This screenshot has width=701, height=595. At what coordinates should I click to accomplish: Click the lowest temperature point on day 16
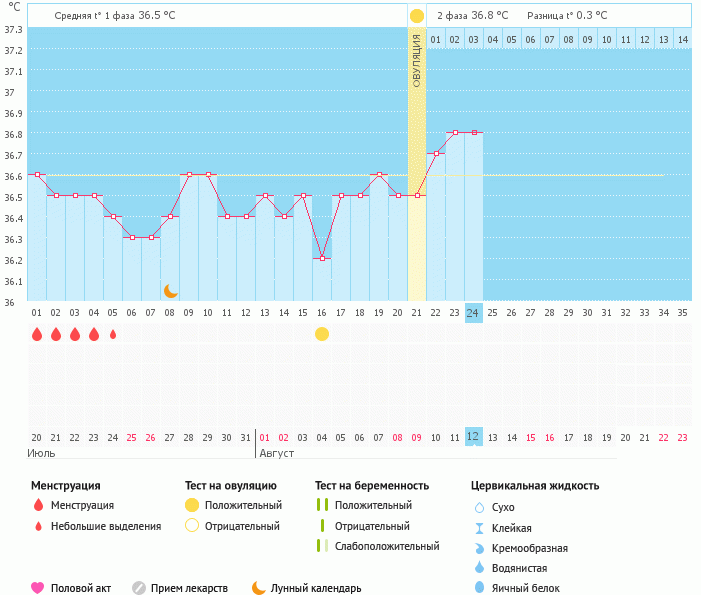pyautogui.click(x=322, y=258)
